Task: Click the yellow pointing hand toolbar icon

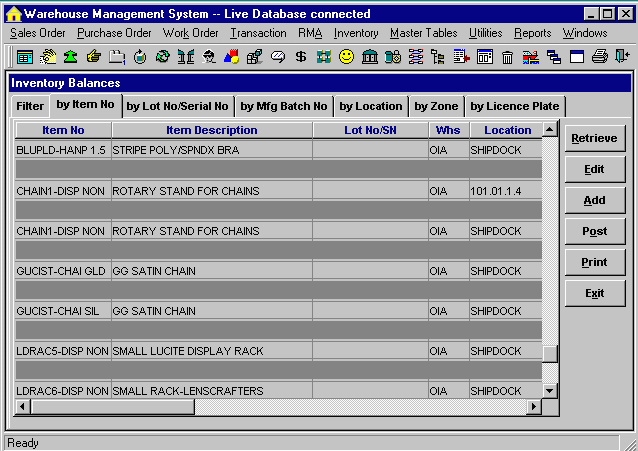Action: click(x=94, y=57)
